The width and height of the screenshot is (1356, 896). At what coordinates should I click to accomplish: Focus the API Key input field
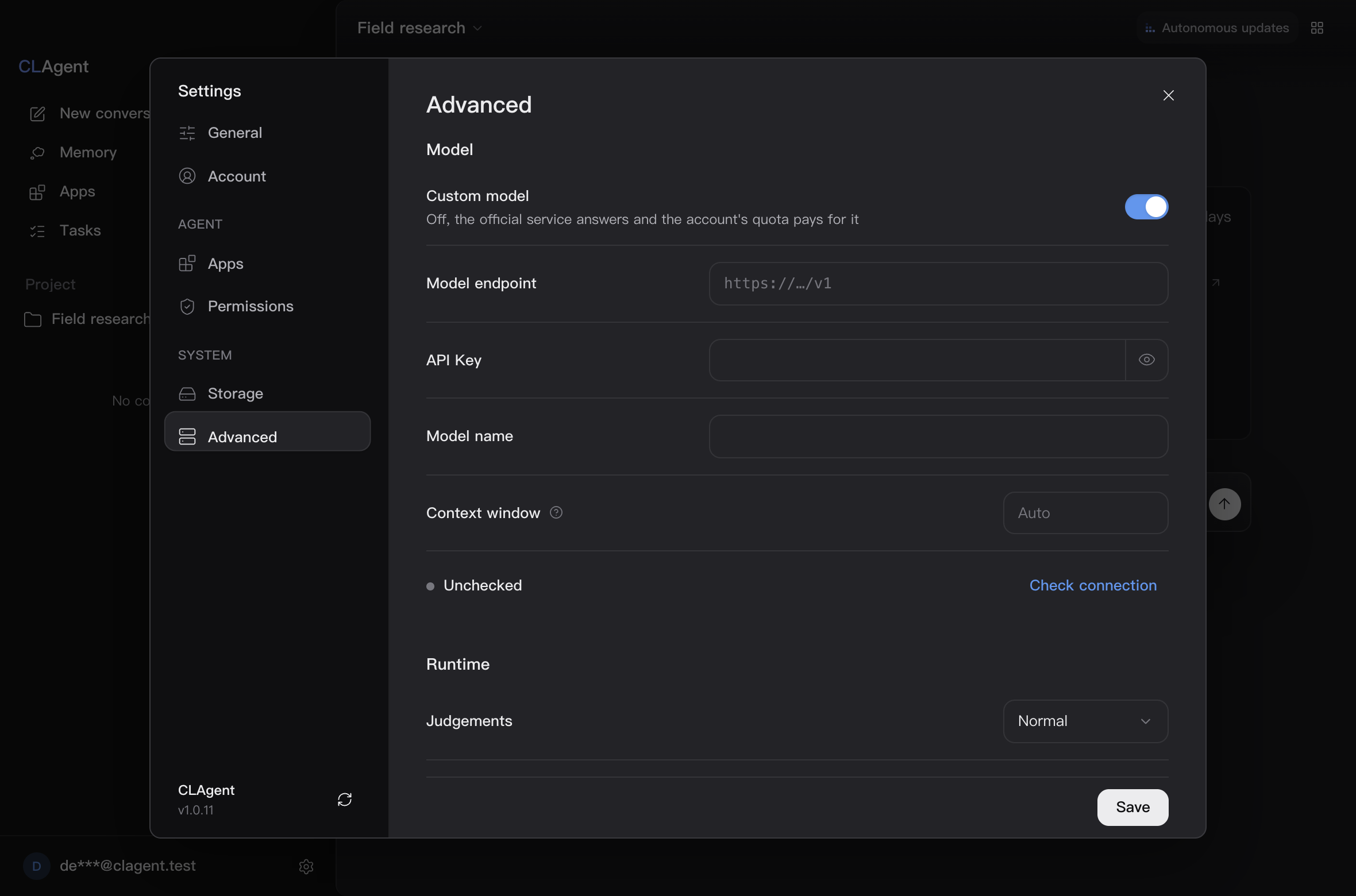(x=917, y=360)
